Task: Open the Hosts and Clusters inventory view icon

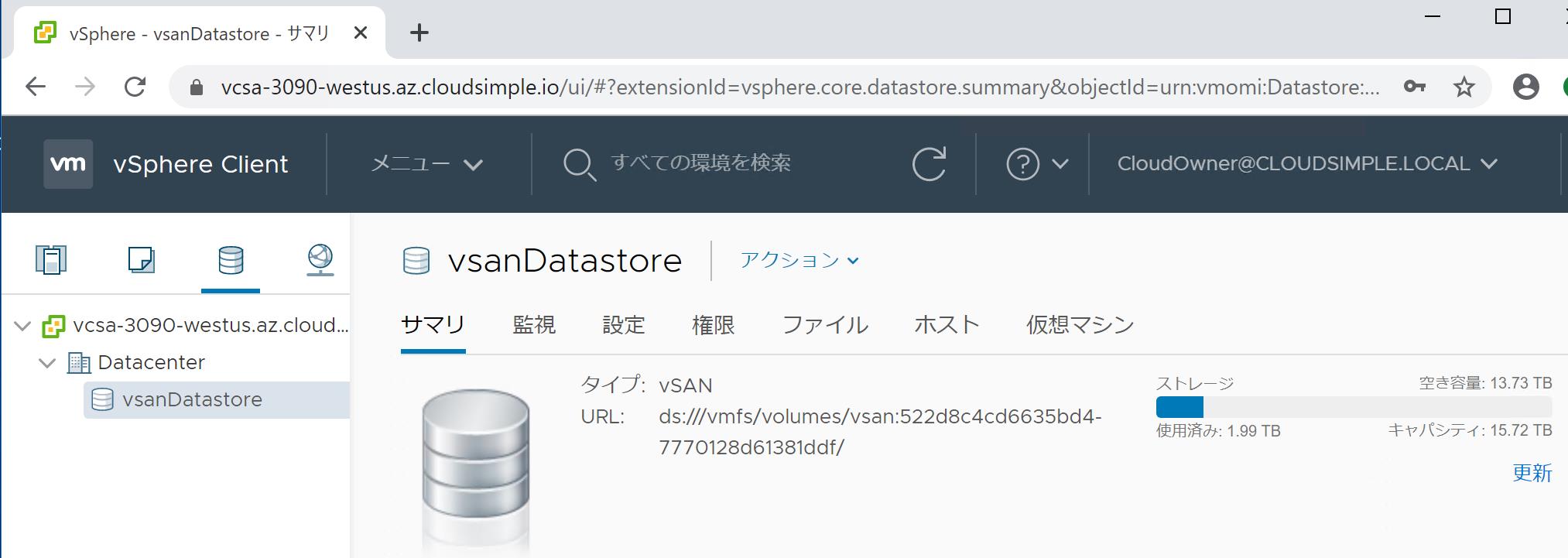Action: 51,259
